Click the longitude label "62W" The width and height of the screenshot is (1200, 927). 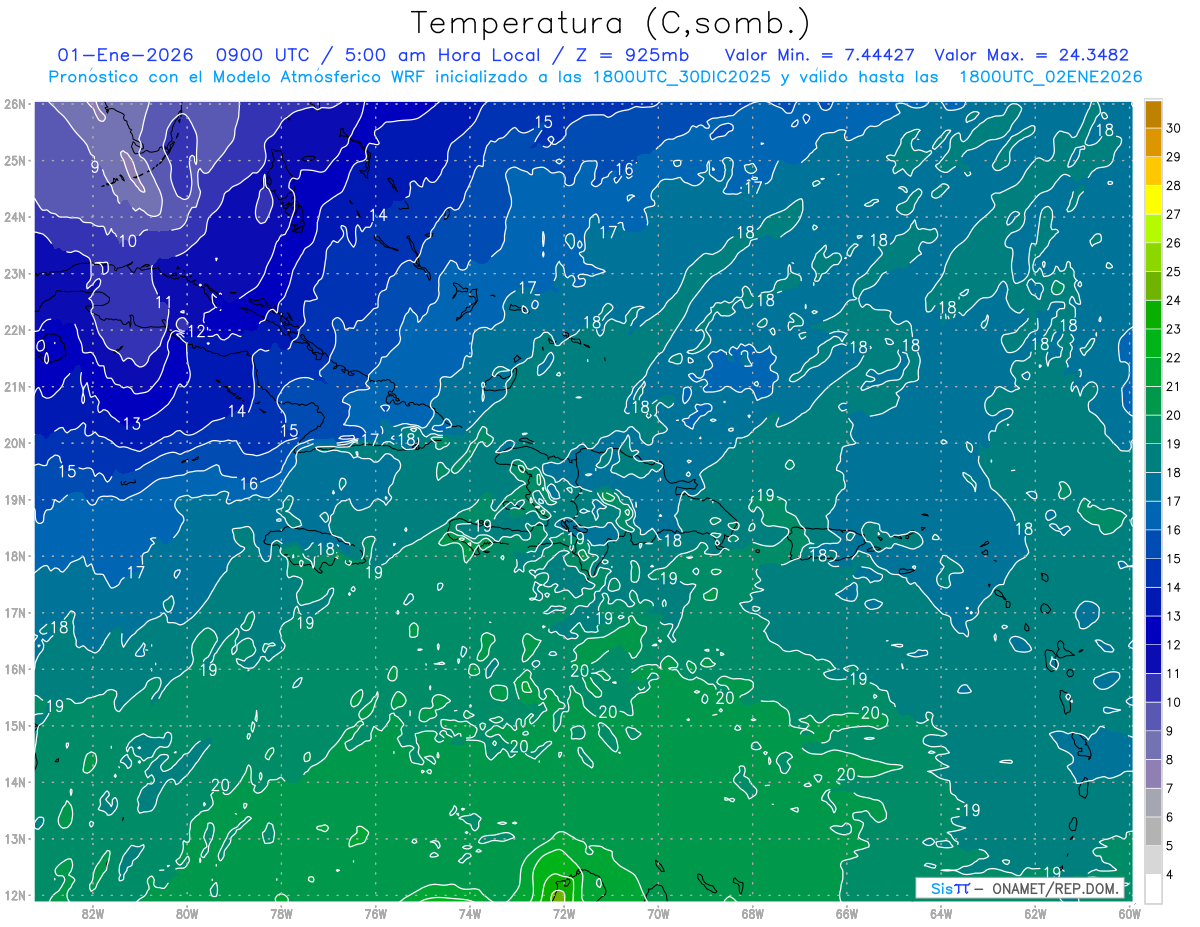click(x=1035, y=913)
